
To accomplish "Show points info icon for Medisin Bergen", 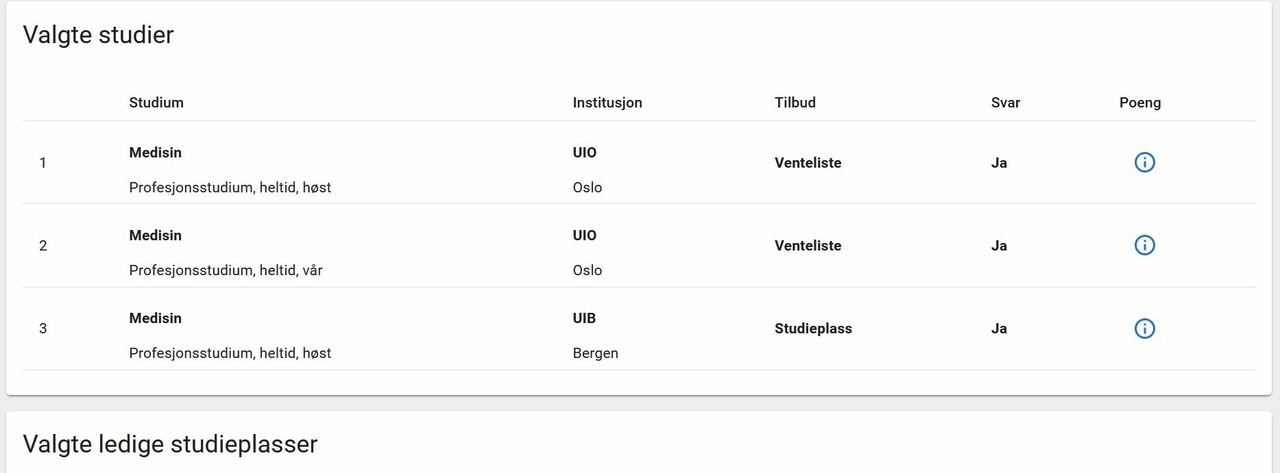I will [1145, 328].
